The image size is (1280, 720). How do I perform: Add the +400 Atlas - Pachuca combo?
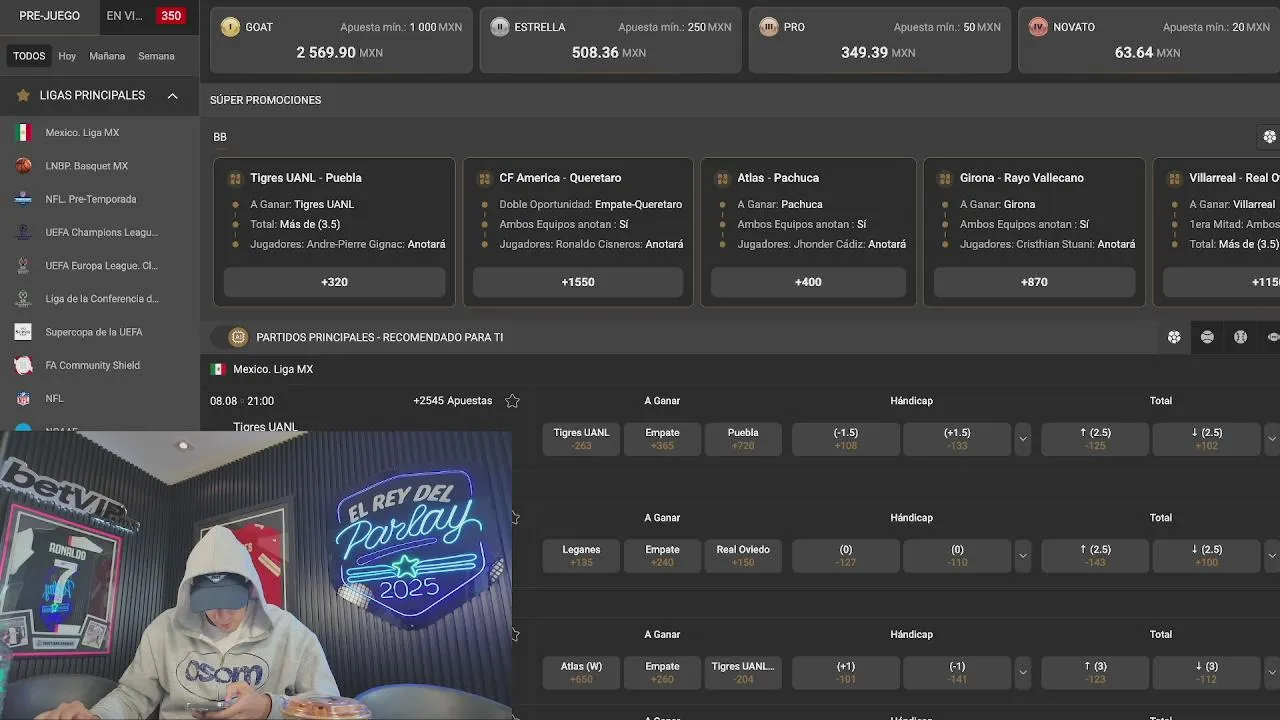click(808, 282)
